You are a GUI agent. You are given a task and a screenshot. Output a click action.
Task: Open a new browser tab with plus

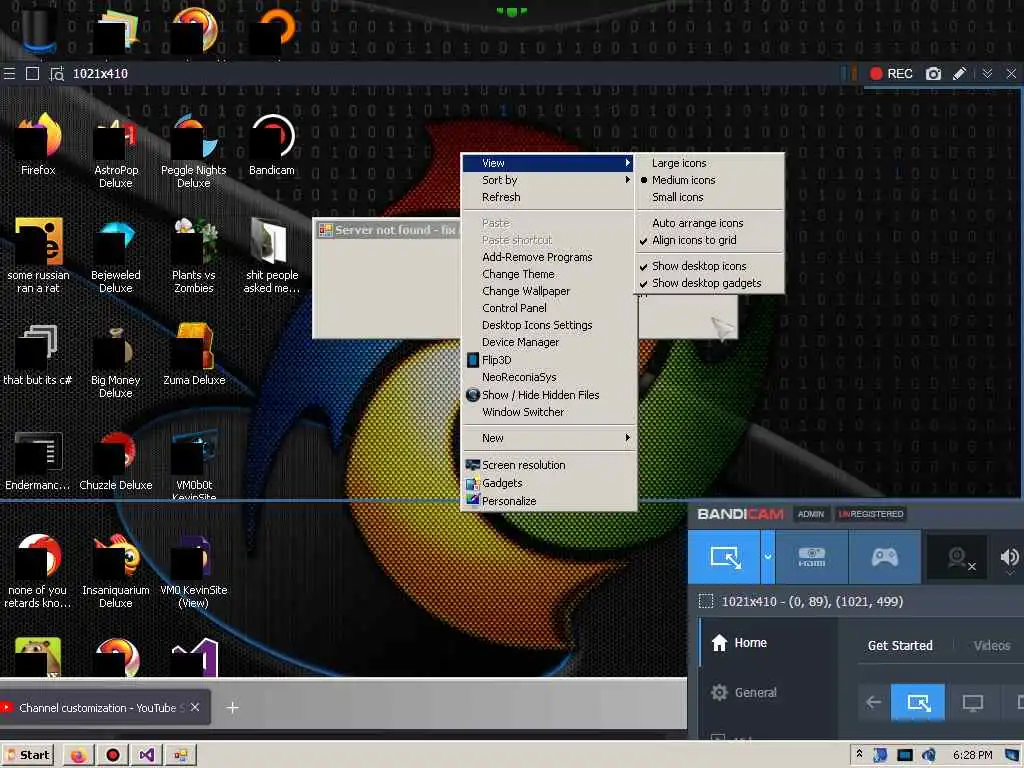tap(232, 708)
